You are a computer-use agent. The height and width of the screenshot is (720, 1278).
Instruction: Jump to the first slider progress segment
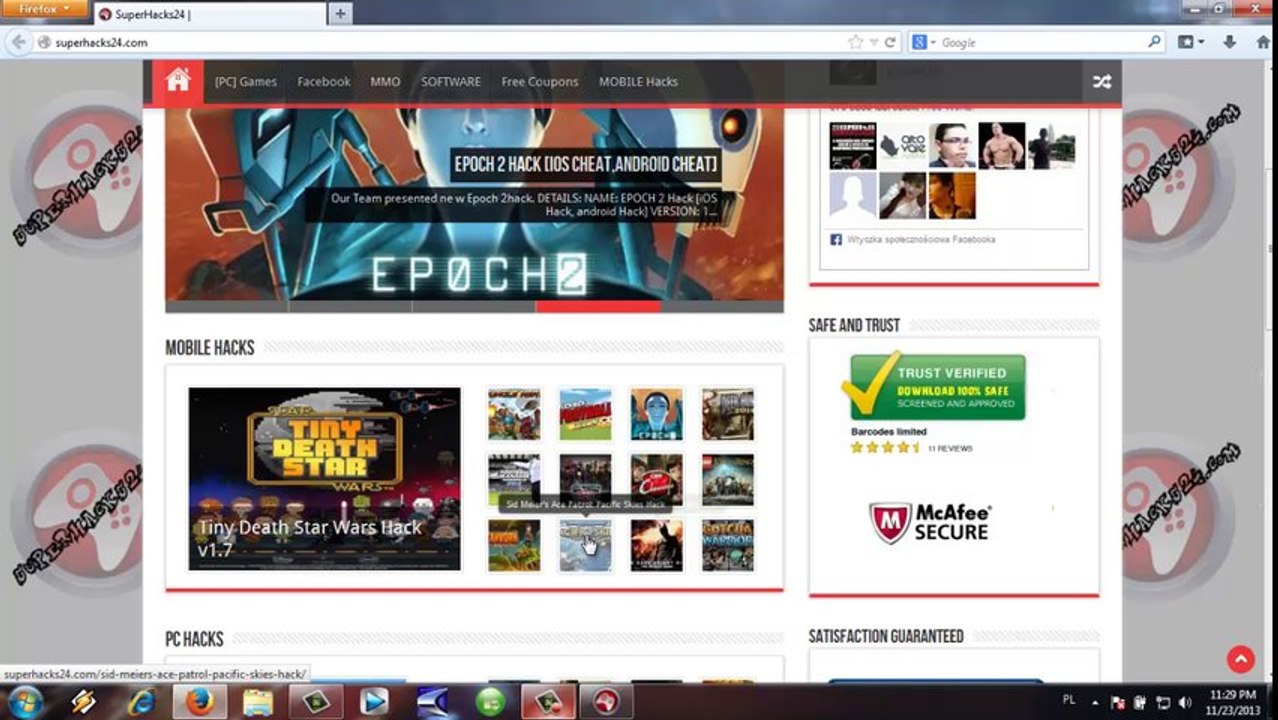pyautogui.click(x=227, y=306)
